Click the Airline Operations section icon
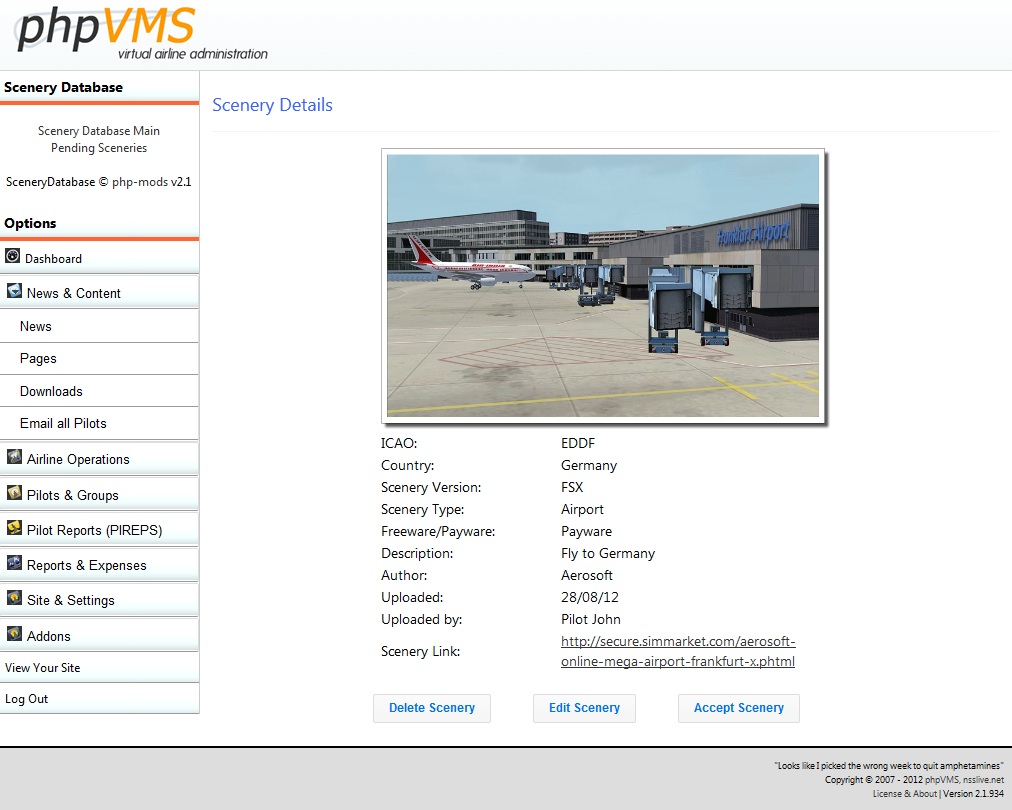 14,457
